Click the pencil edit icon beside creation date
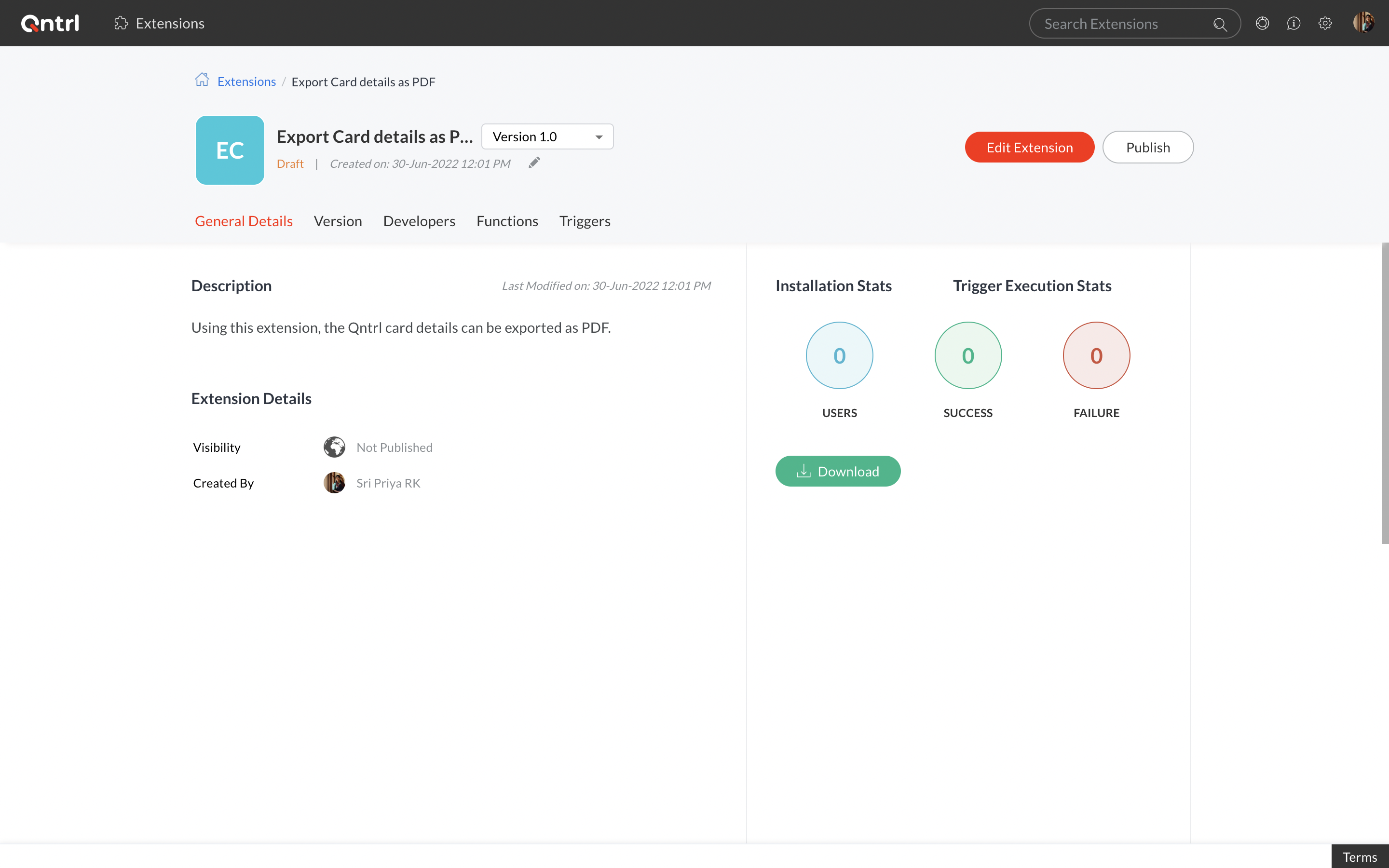This screenshot has width=1389, height=868. pos(534,163)
